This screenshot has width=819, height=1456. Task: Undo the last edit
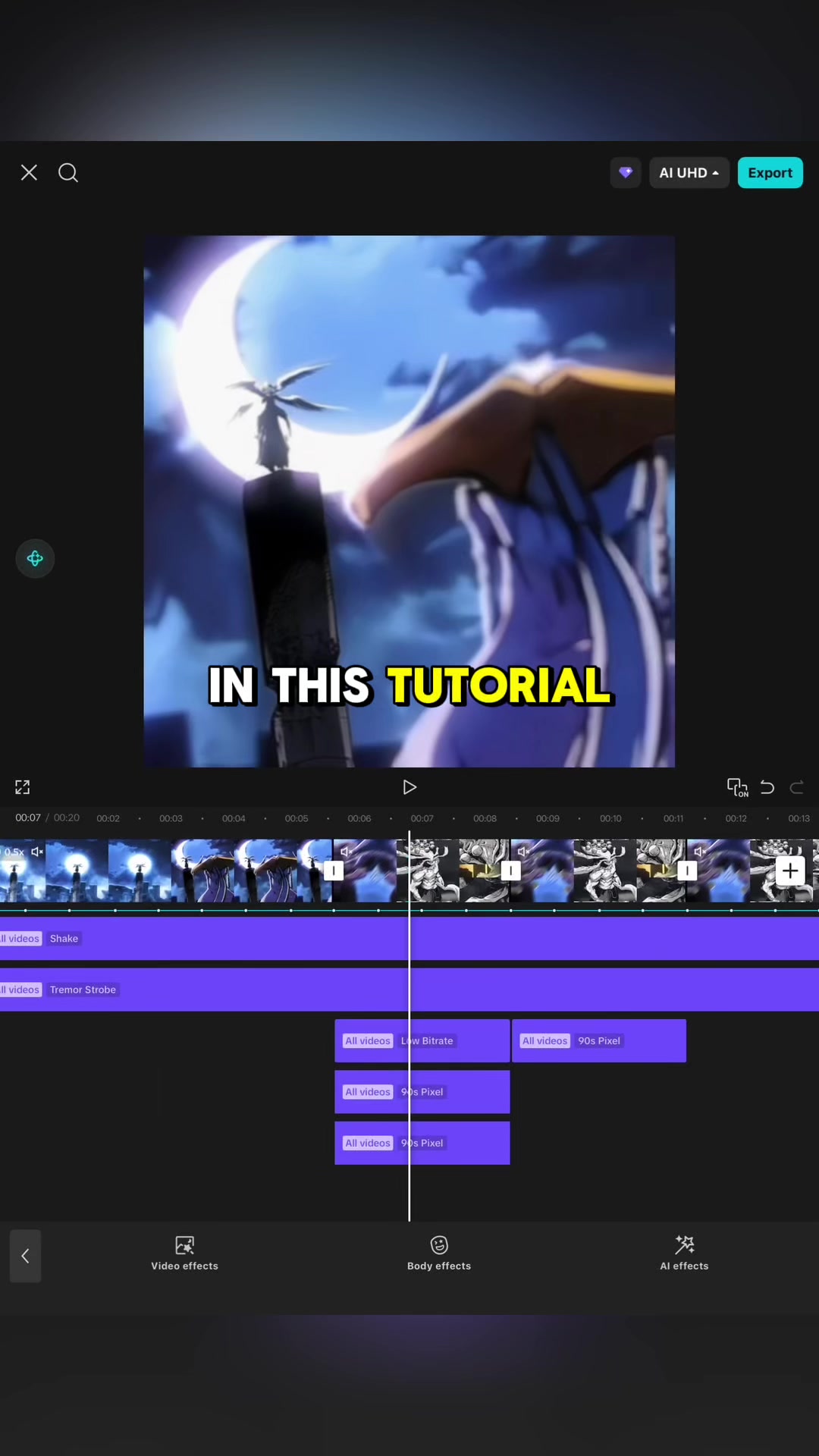(x=767, y=787)
